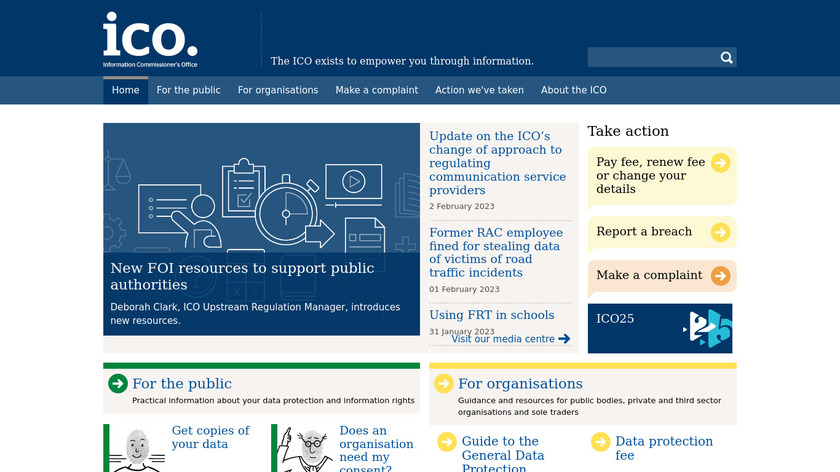Open Get copies of your data link
The height and width of the screenshot is (472, 840).
(x=211, y=437)
